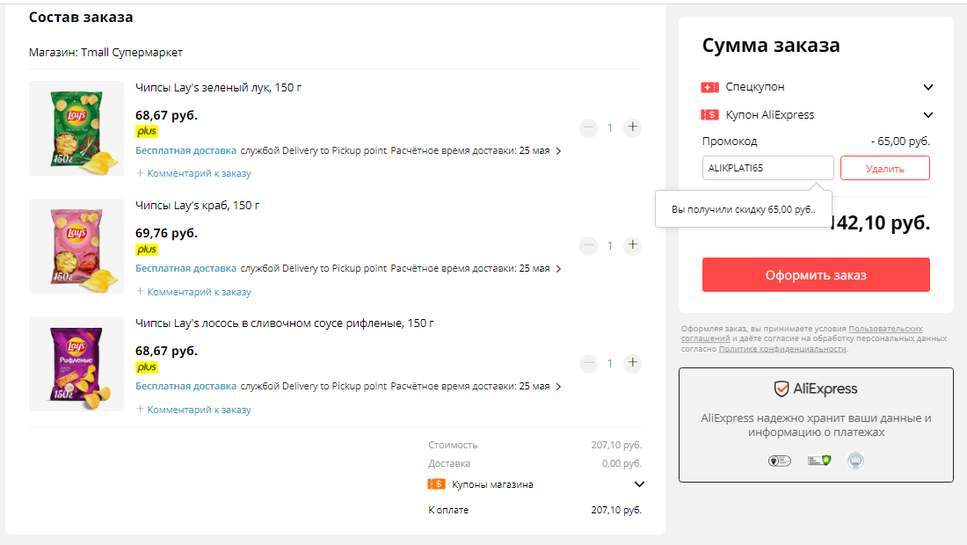Viewport: 967px width, 545px height.
Task: Decrease quantity of Lay's краб chips
Action: [x=588, y=246]
